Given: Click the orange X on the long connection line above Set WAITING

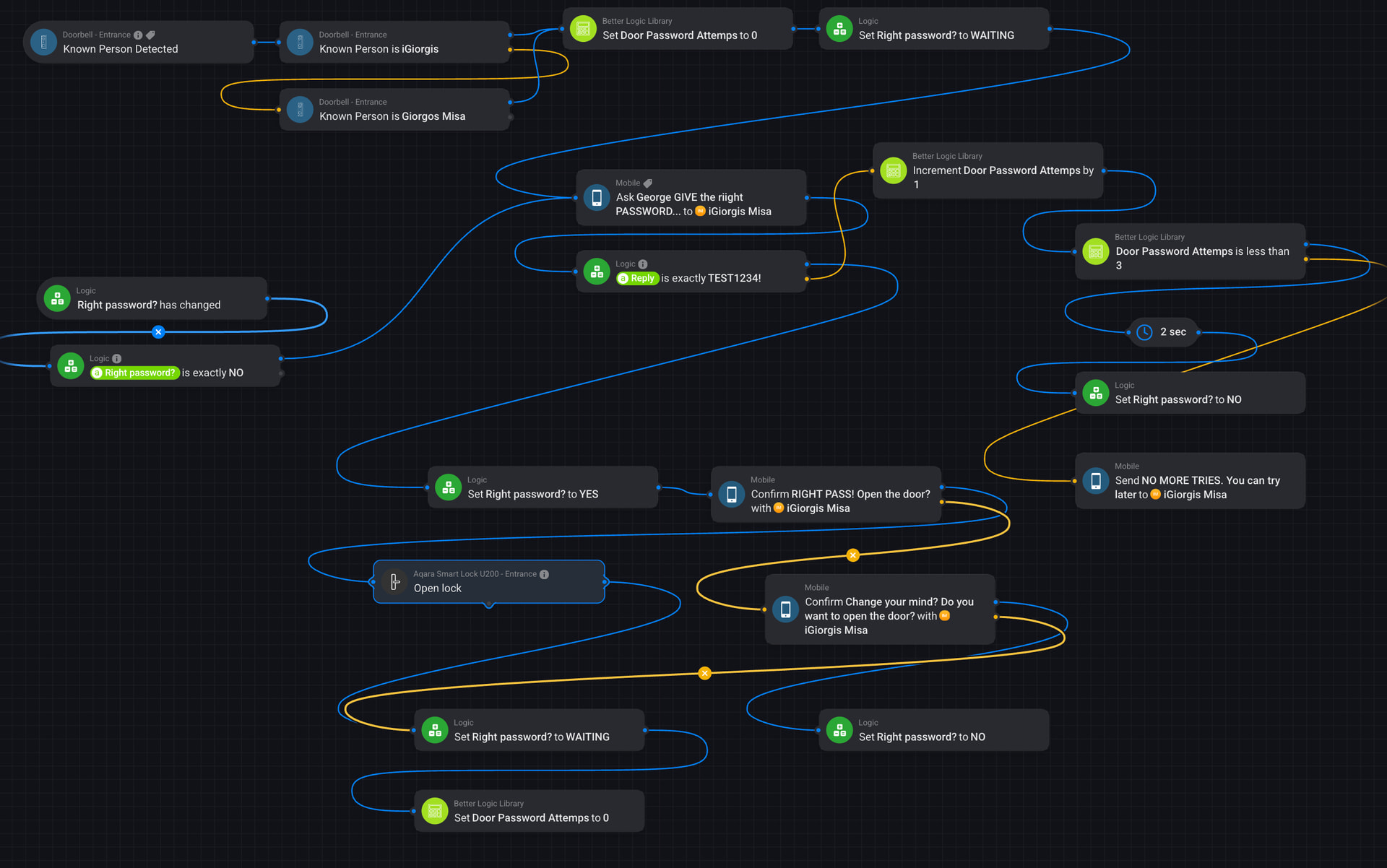Looking at the screenshot, I should click(x=704, y=673).
